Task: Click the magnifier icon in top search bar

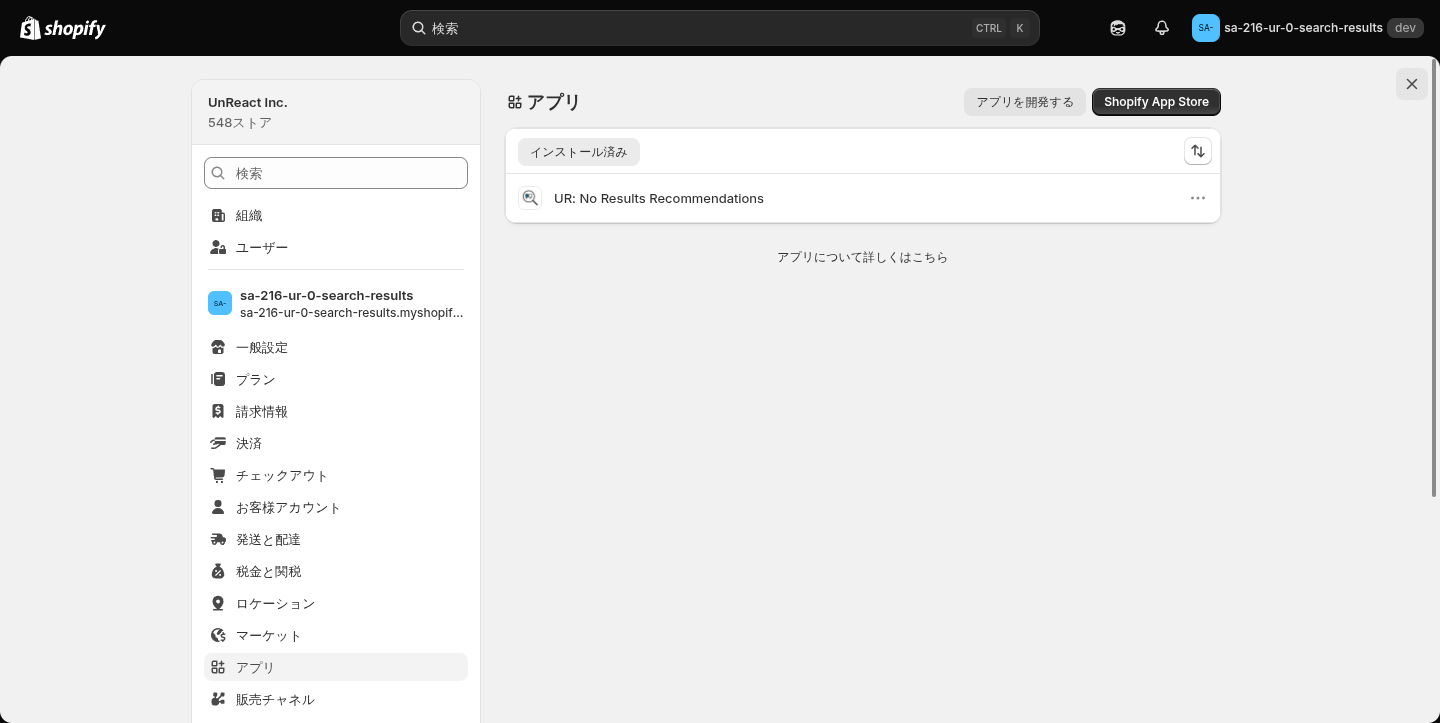Action: pos(419,28)
